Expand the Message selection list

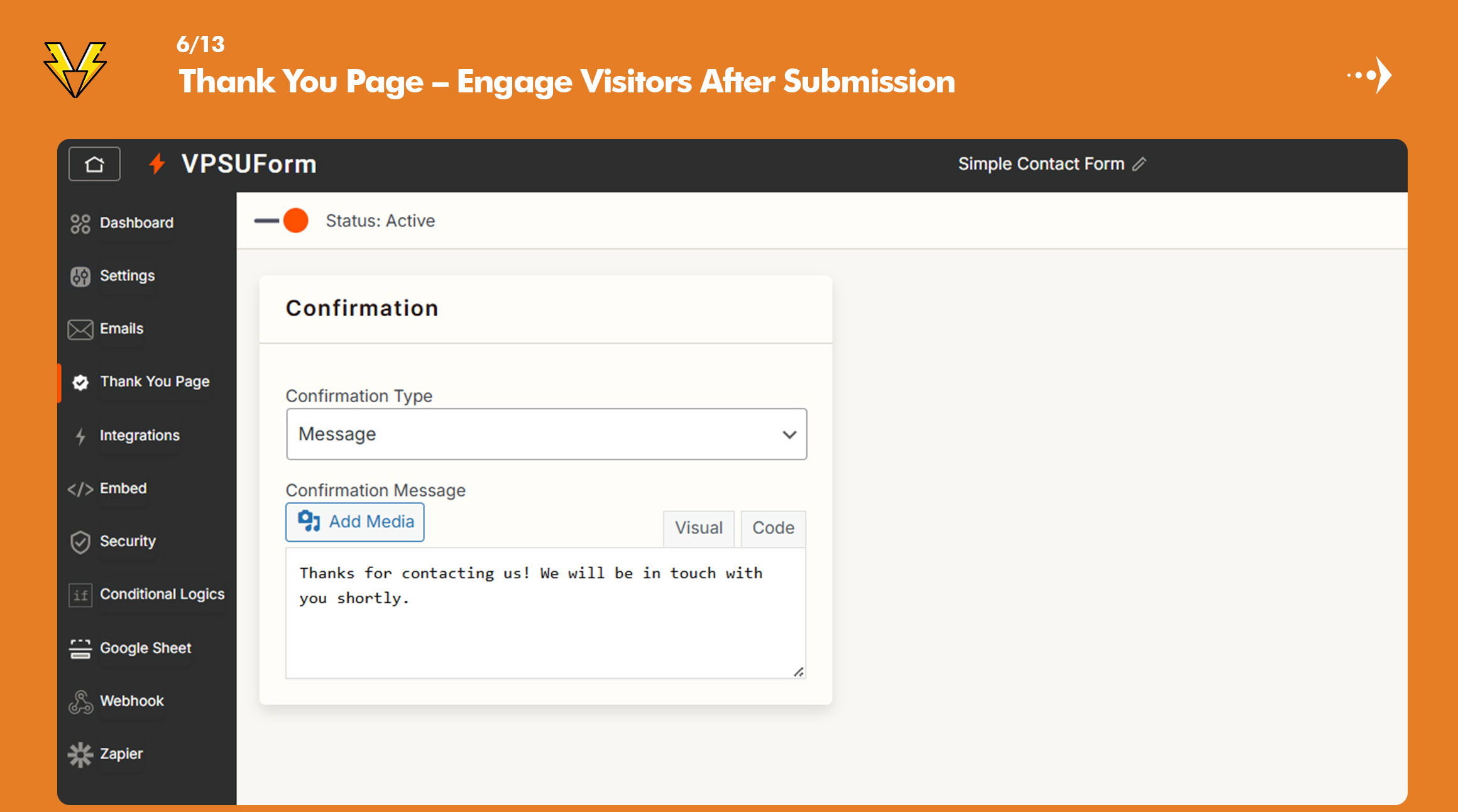tap(545, 434)
